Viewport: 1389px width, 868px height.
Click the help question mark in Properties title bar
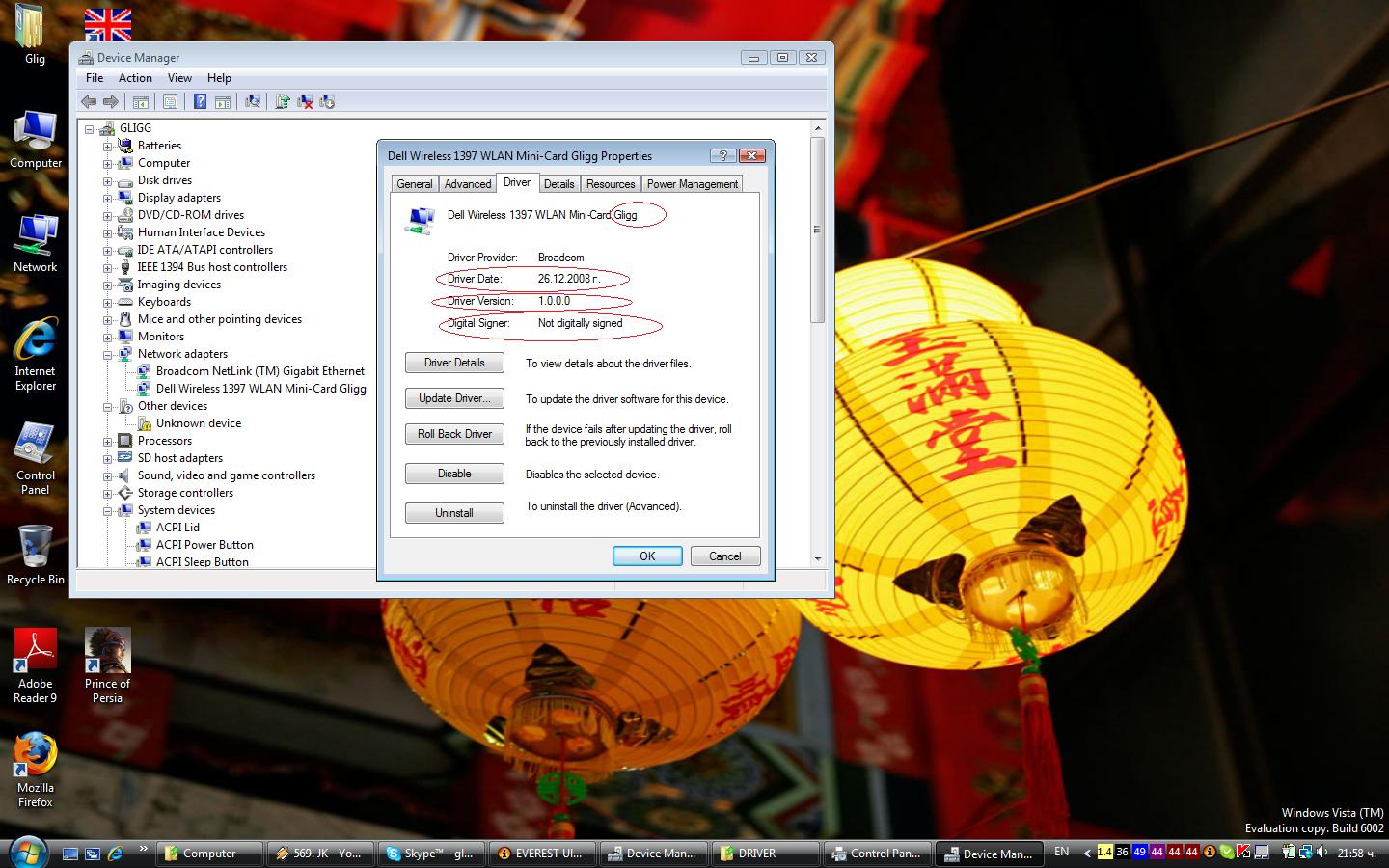pyautogui.click(x=723, y=155)
